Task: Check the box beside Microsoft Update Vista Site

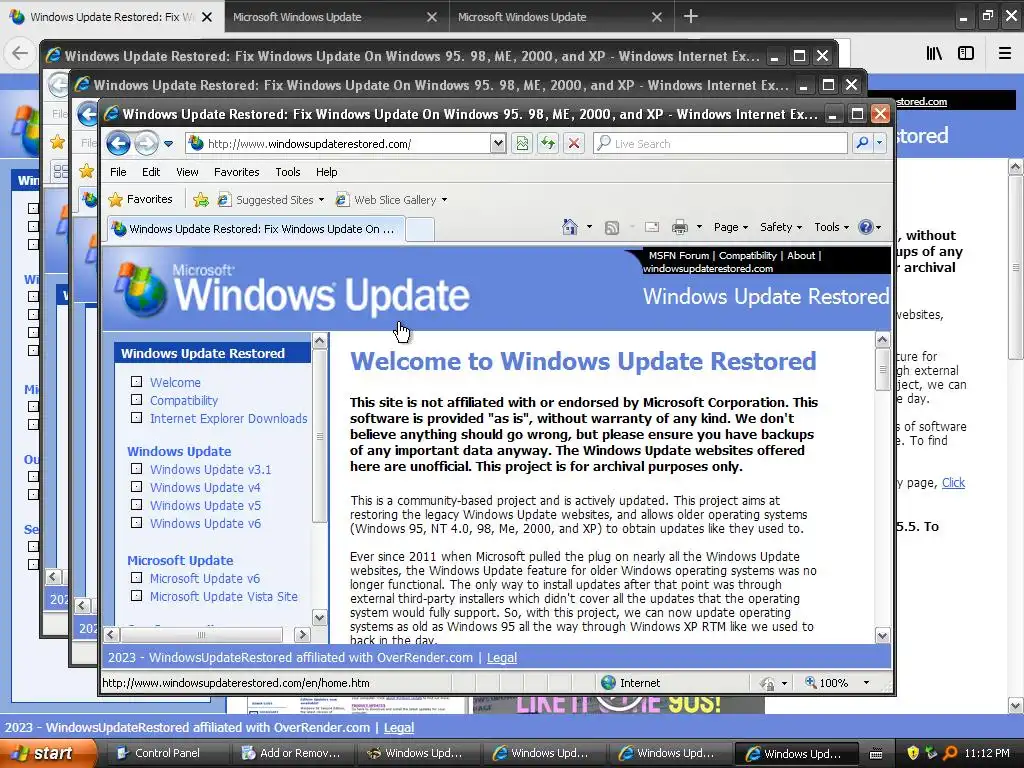Action: 136,596
